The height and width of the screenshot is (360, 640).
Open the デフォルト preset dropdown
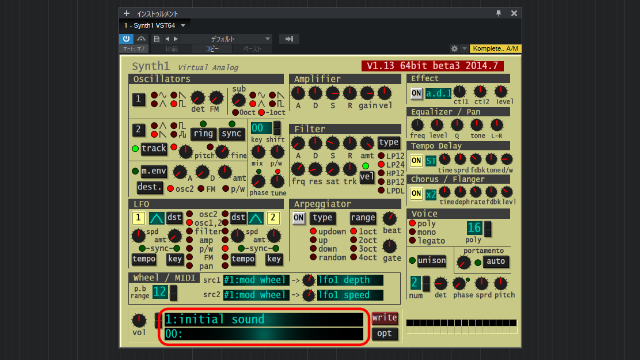(x=267, y=39)
